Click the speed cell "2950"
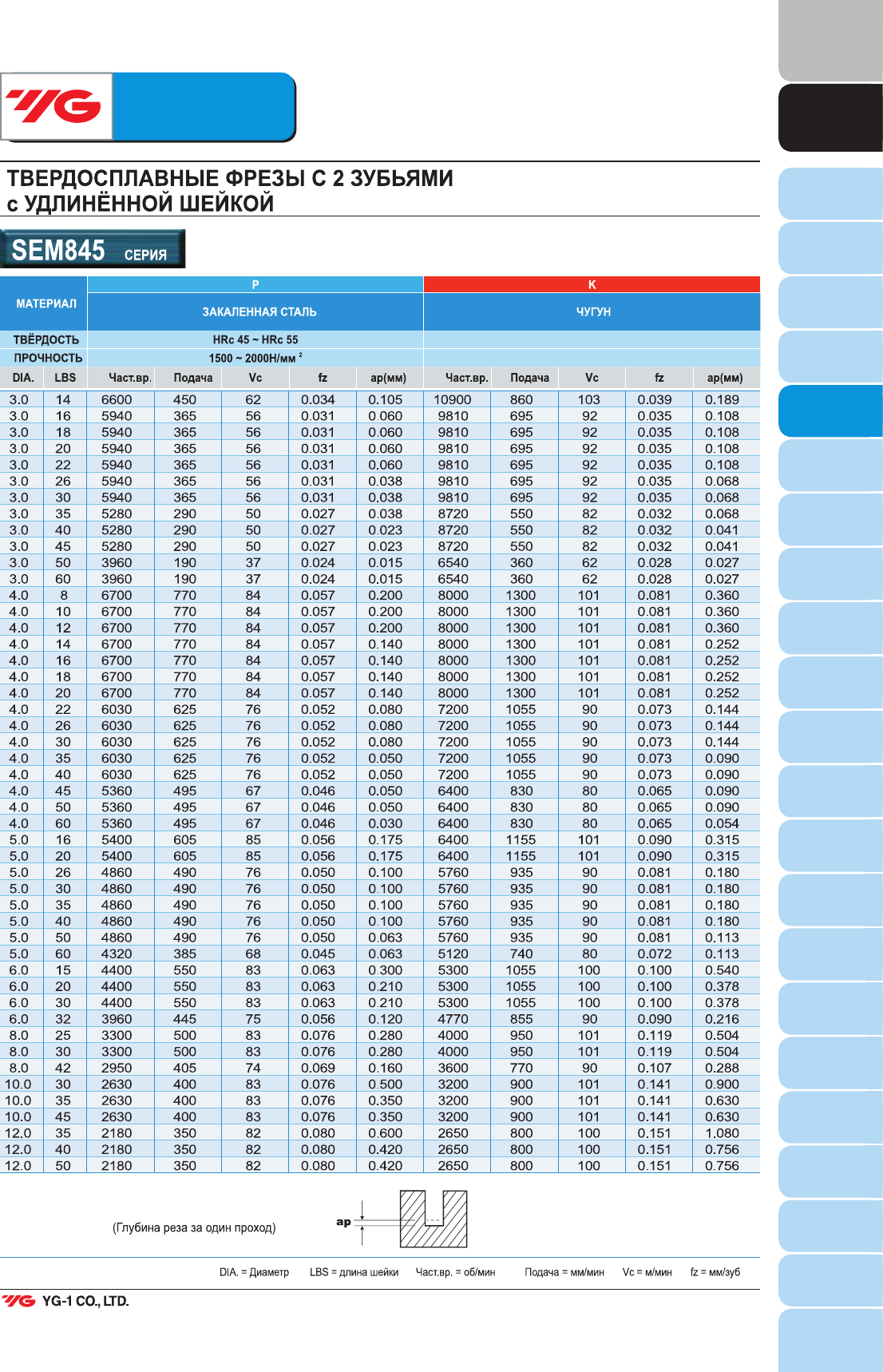Screen dimensions: 883x1372 (117, 1068)
